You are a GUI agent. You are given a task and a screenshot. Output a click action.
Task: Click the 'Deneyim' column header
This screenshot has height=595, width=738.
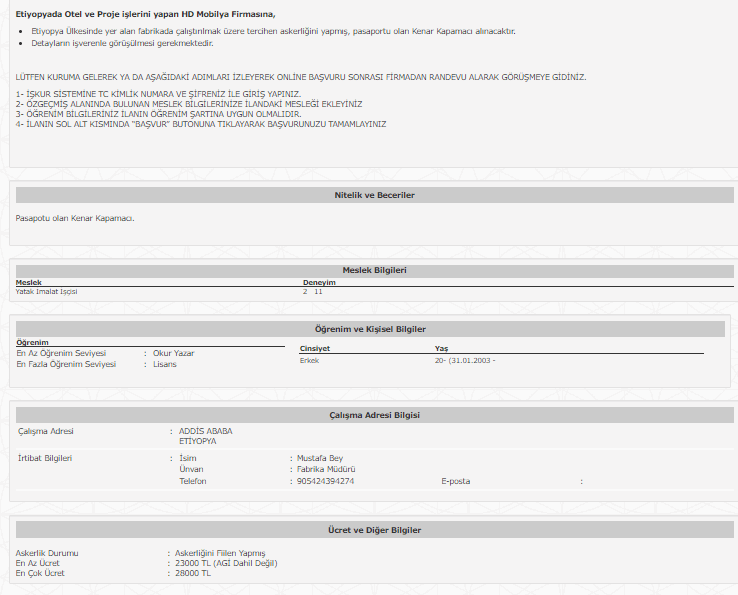(319, 283)
